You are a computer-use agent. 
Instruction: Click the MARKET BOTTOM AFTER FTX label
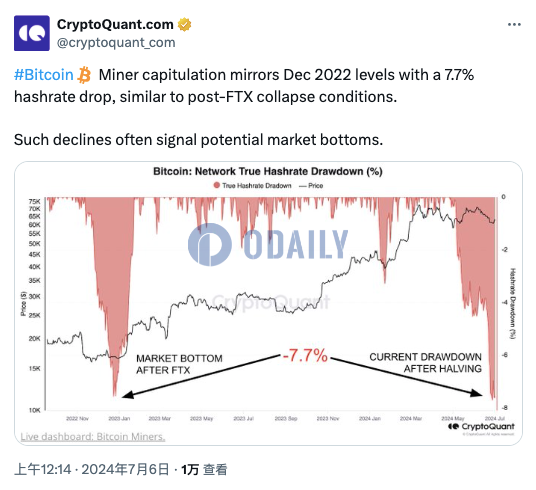coord(179,364)
